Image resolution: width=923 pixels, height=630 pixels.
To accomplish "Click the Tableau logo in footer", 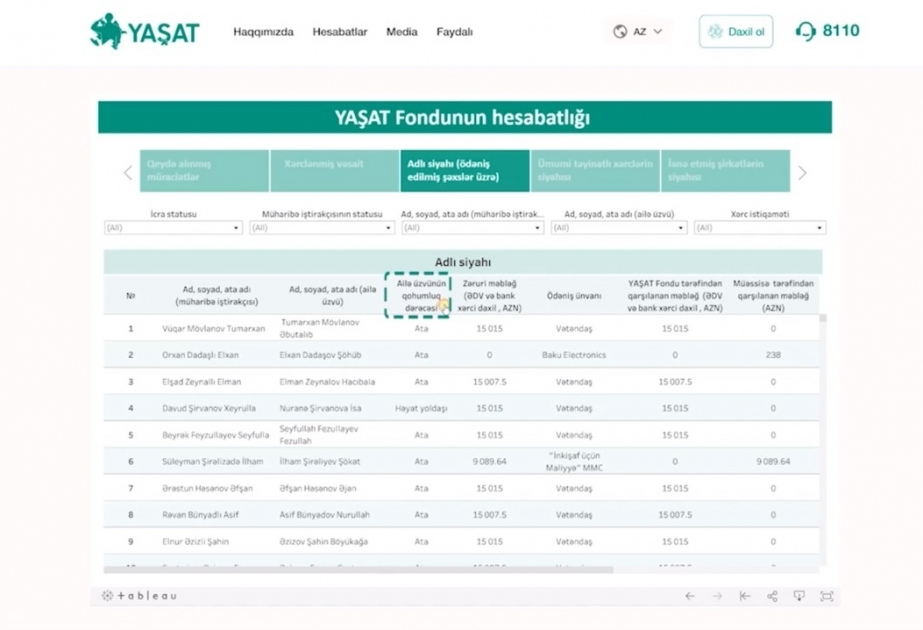I will [x=139, y=596].
